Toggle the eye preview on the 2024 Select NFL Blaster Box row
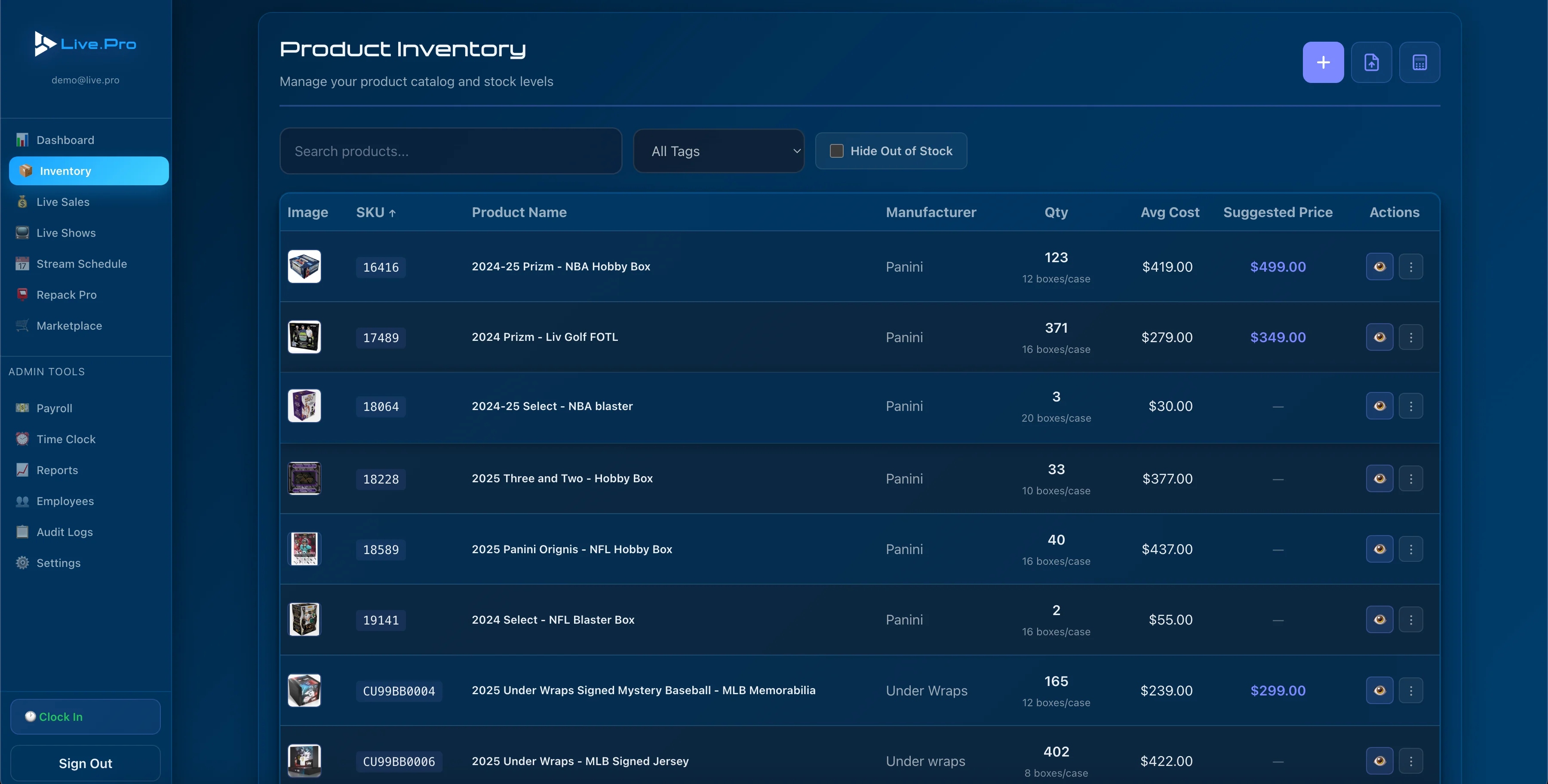Image resolution: width=1548 pixels, height=784 pixels. coord(1379,619)
